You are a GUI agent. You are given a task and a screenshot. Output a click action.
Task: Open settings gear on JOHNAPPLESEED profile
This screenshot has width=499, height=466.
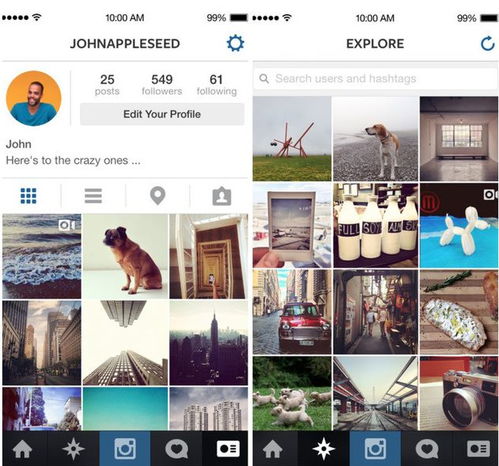point(235,43)
